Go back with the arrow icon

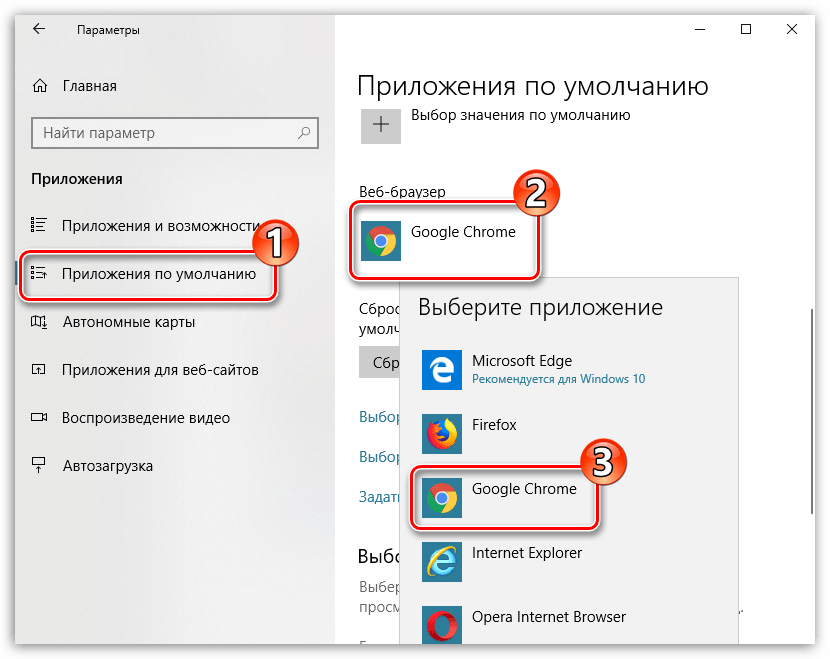point(39,29)
